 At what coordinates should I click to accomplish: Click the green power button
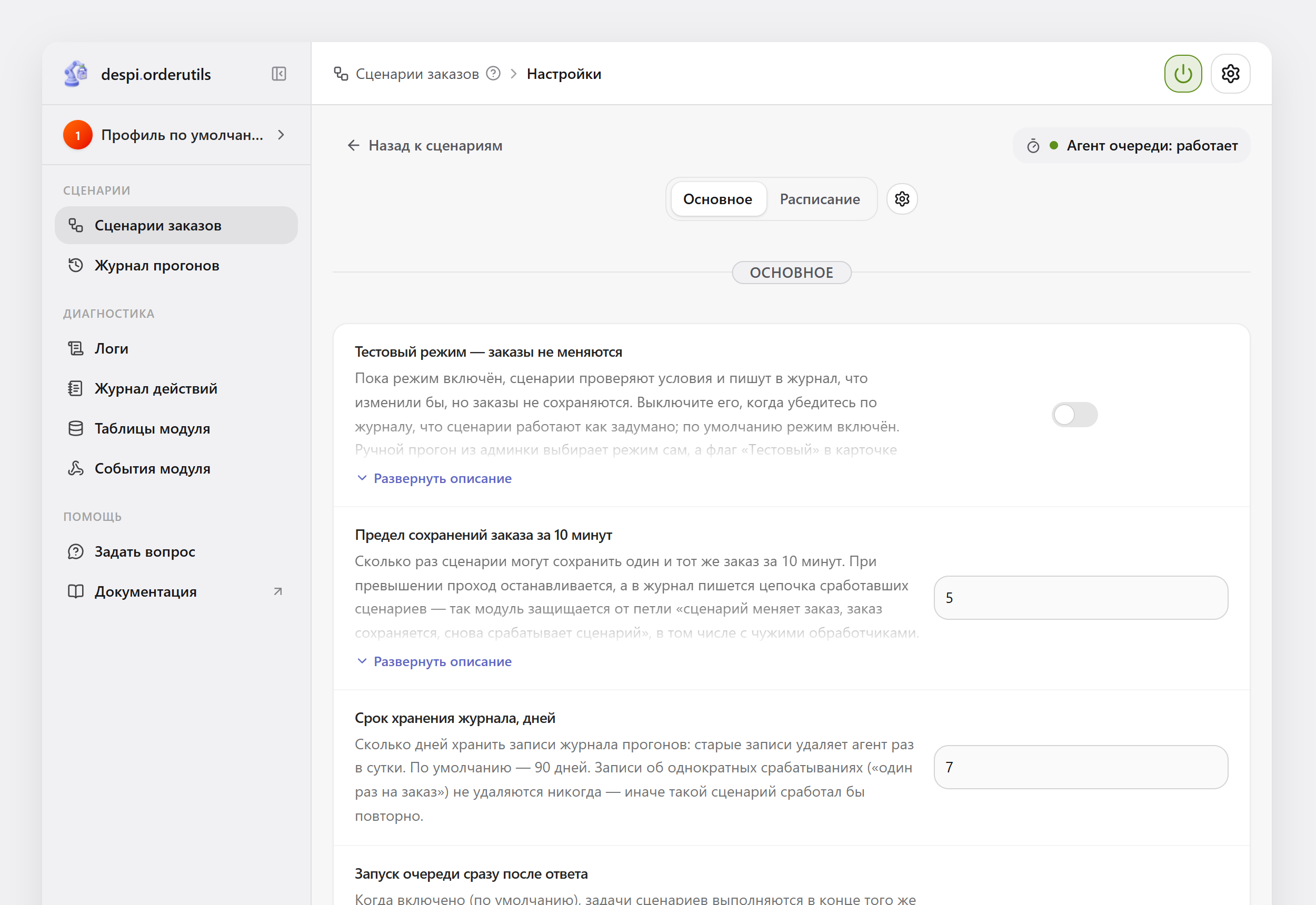pos(1183,74)
